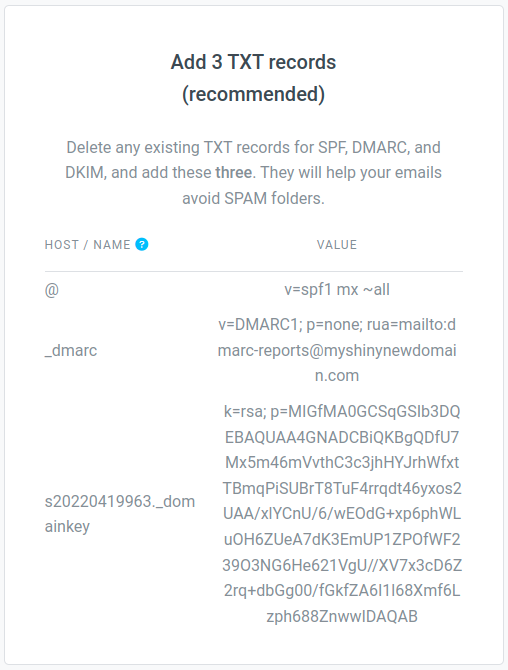508x670 pixels.
Task: Click the marc-reports@myshinynewdomai line
Action: (x=337, y=350)
